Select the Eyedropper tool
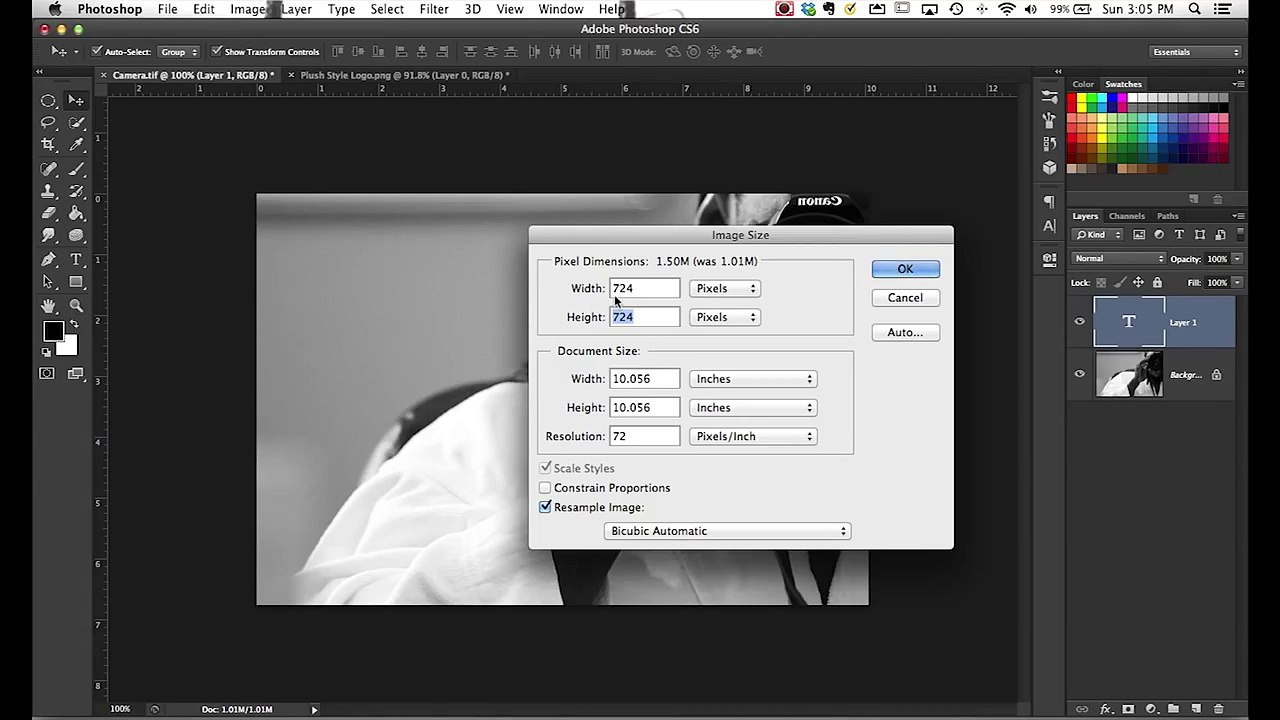The height and width of the screenshot is (720, 1280). 76,145
